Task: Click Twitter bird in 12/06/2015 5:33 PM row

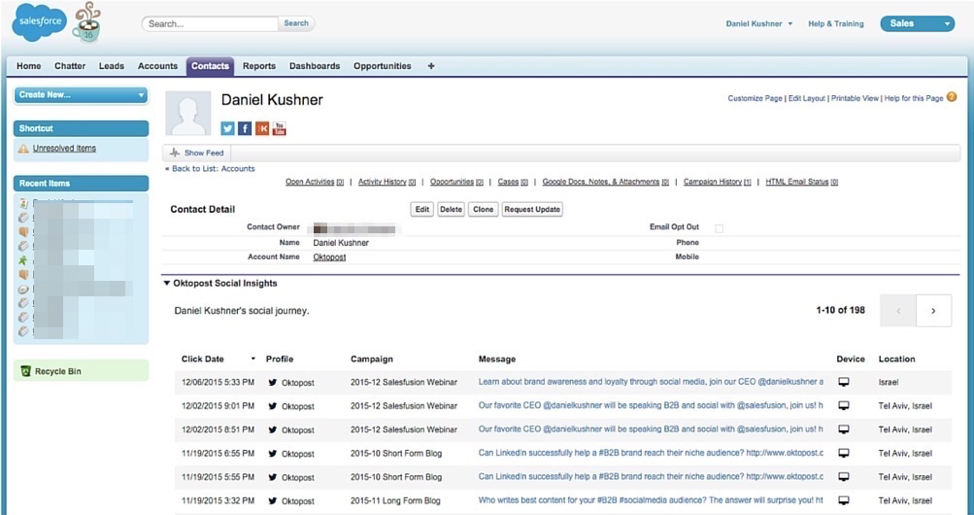Action: tap(272, 383)
